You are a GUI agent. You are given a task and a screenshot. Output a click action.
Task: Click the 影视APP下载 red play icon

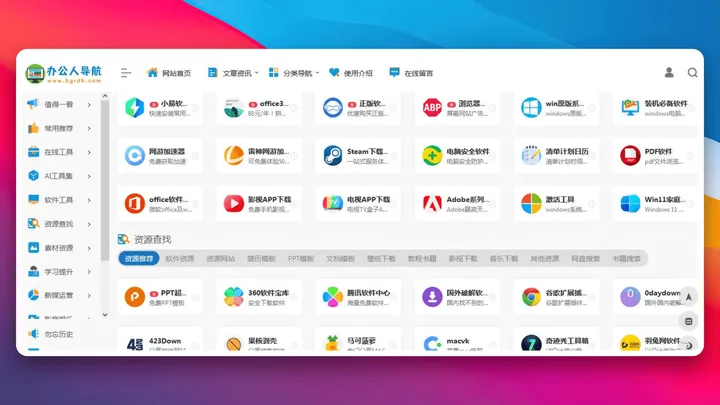[234, 203]
